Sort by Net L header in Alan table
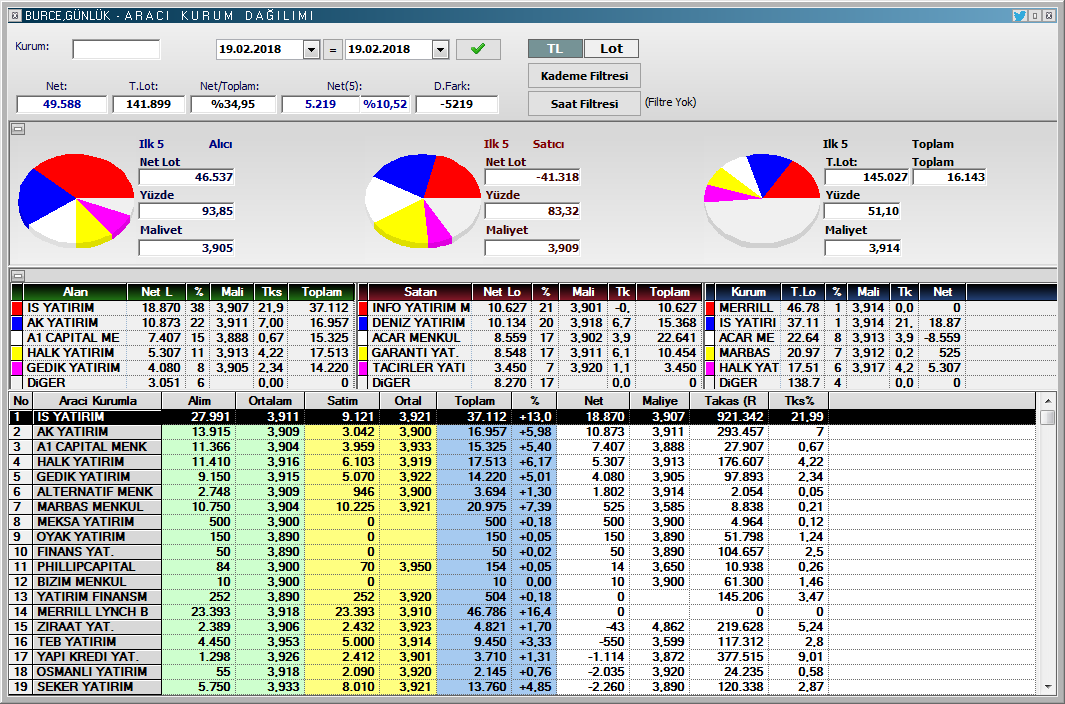1065x704 pixels. (x=156, y=292)
